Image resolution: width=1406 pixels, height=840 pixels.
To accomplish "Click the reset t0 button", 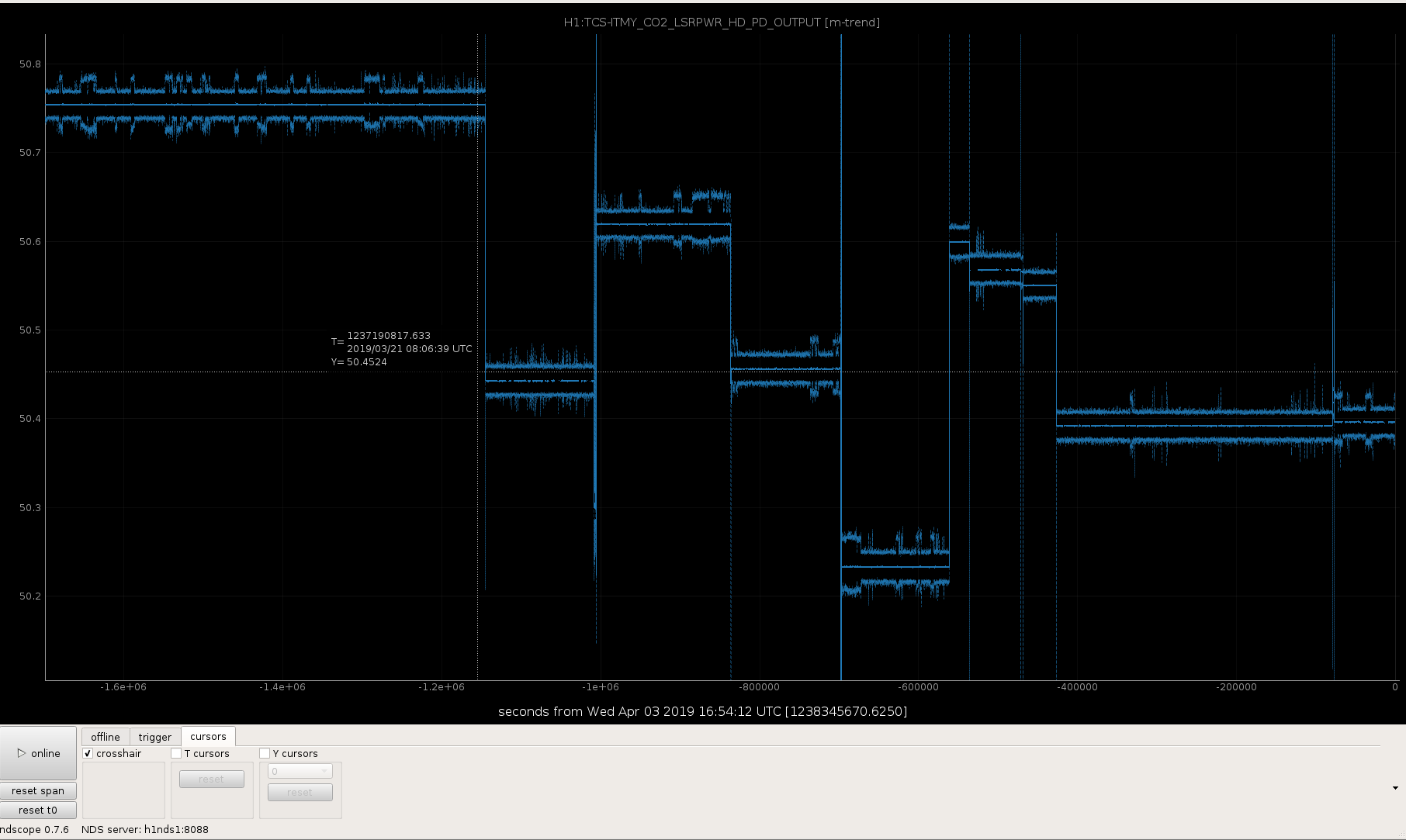I will coord(38,810).
